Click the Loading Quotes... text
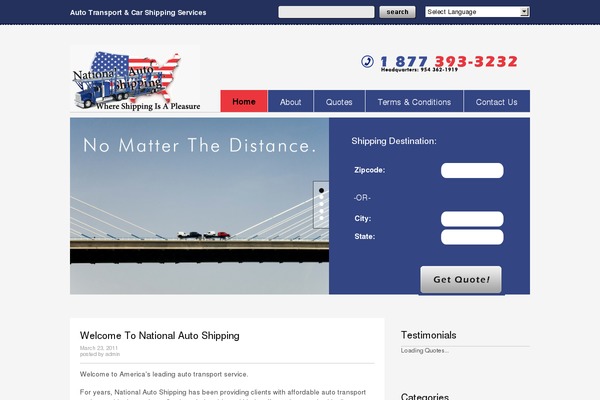 click(425, 351)
